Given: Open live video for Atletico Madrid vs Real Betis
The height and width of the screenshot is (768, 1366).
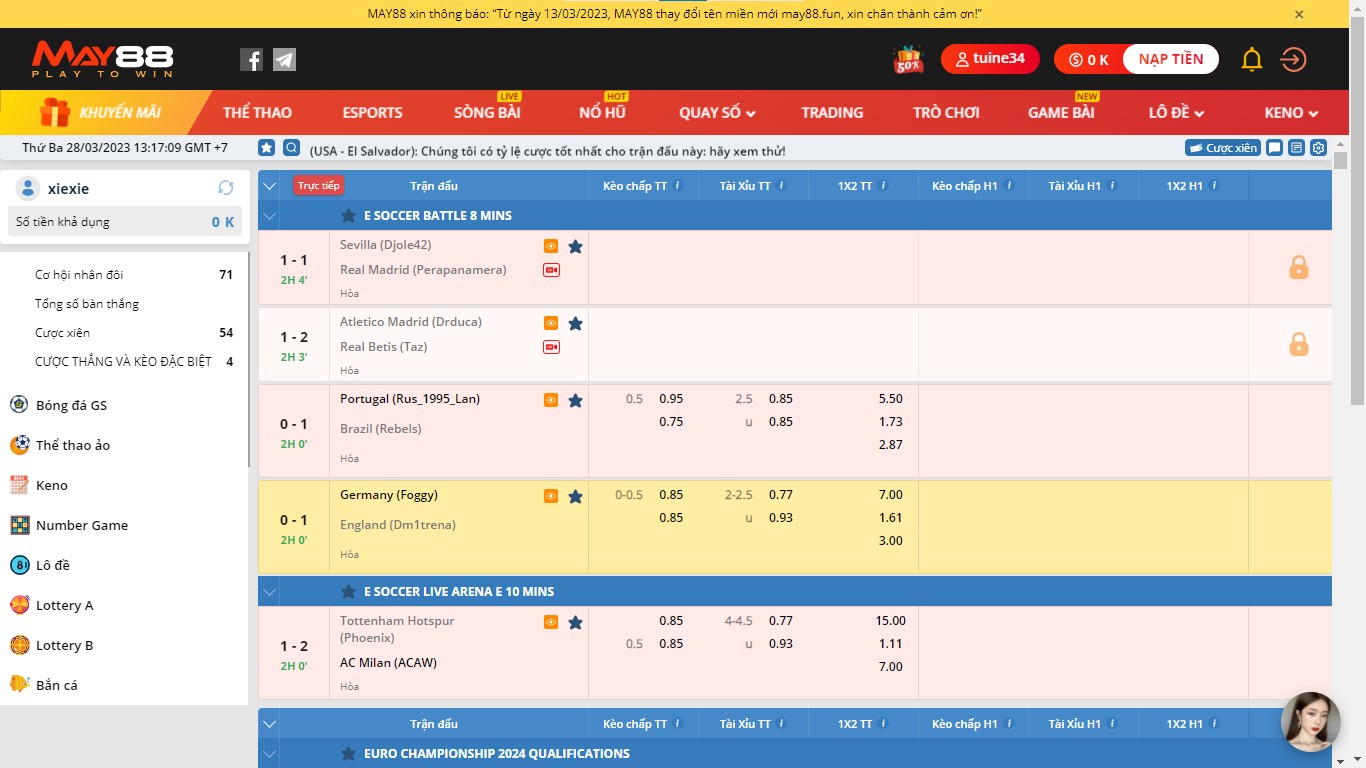Looking at the screenshot, I should coord(551,347).
